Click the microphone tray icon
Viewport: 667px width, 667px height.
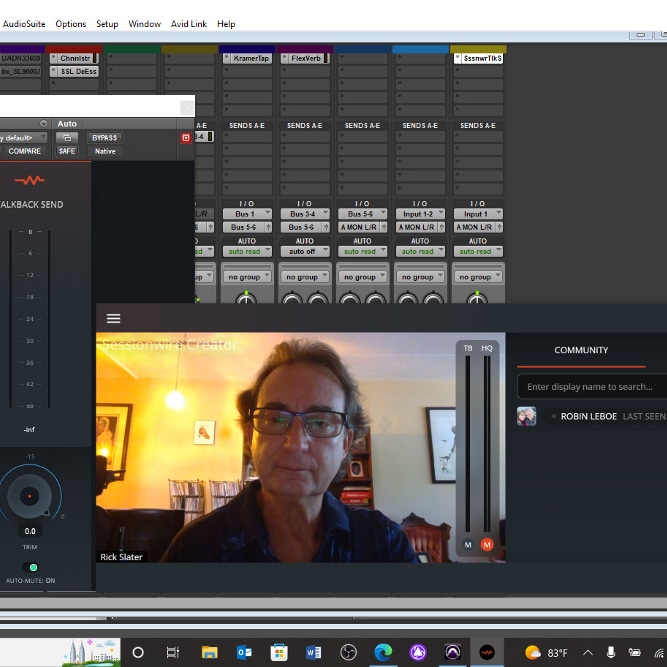(x=610, y=653)
